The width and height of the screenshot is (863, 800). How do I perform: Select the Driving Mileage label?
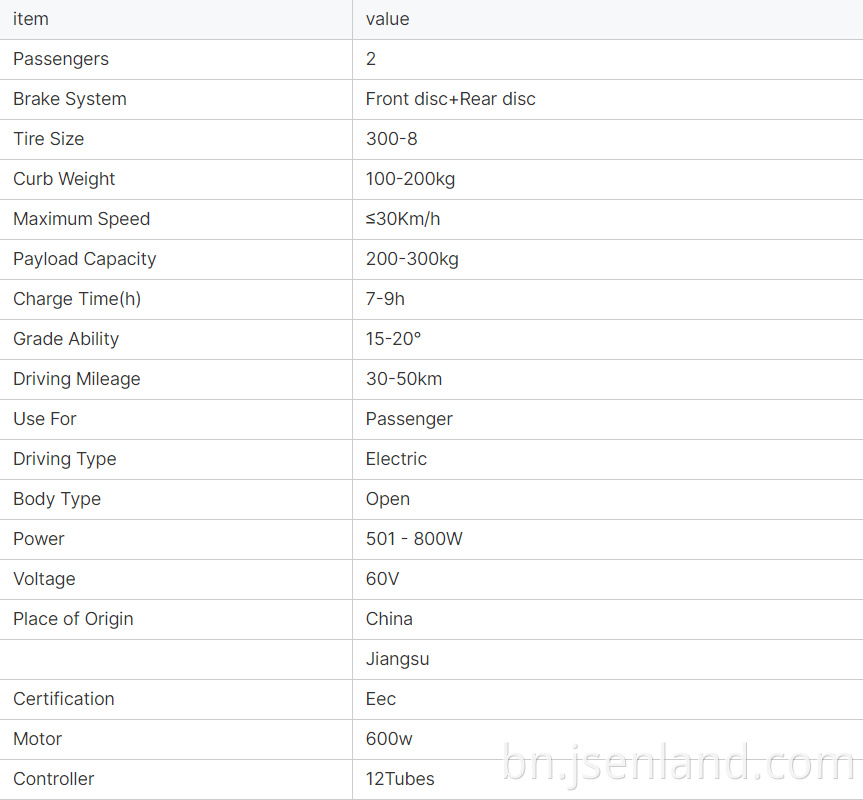(x=77, y=379)
